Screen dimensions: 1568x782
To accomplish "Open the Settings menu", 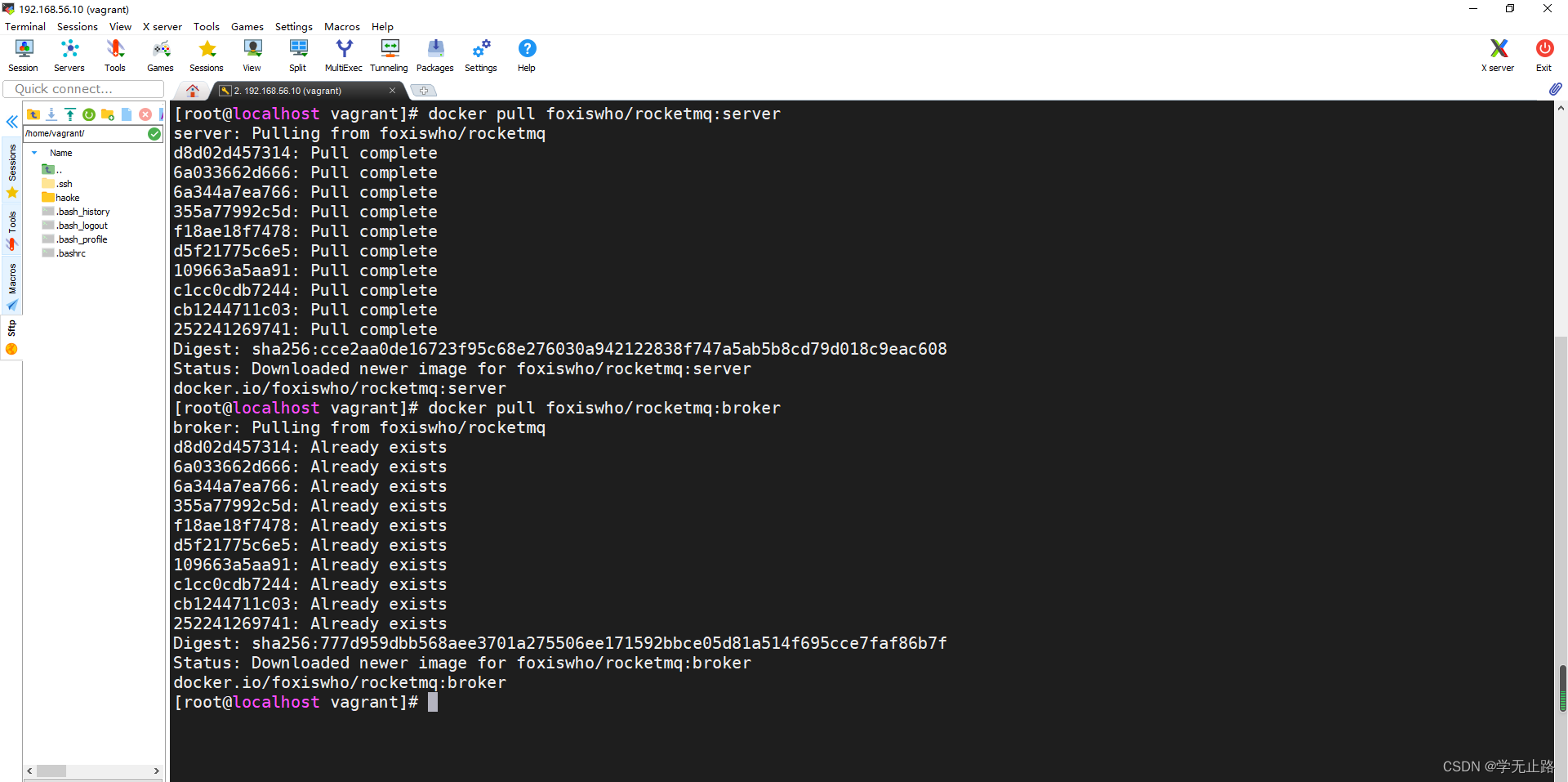I will (x=294, y=26).
